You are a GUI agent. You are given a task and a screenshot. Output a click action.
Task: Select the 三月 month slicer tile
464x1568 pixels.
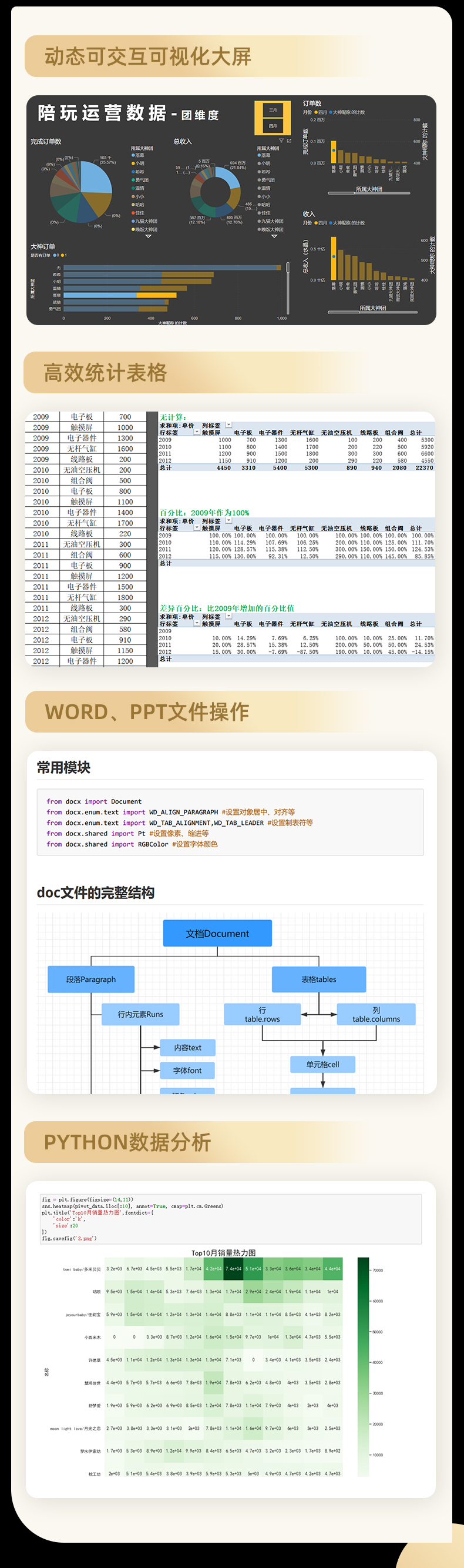273,110
